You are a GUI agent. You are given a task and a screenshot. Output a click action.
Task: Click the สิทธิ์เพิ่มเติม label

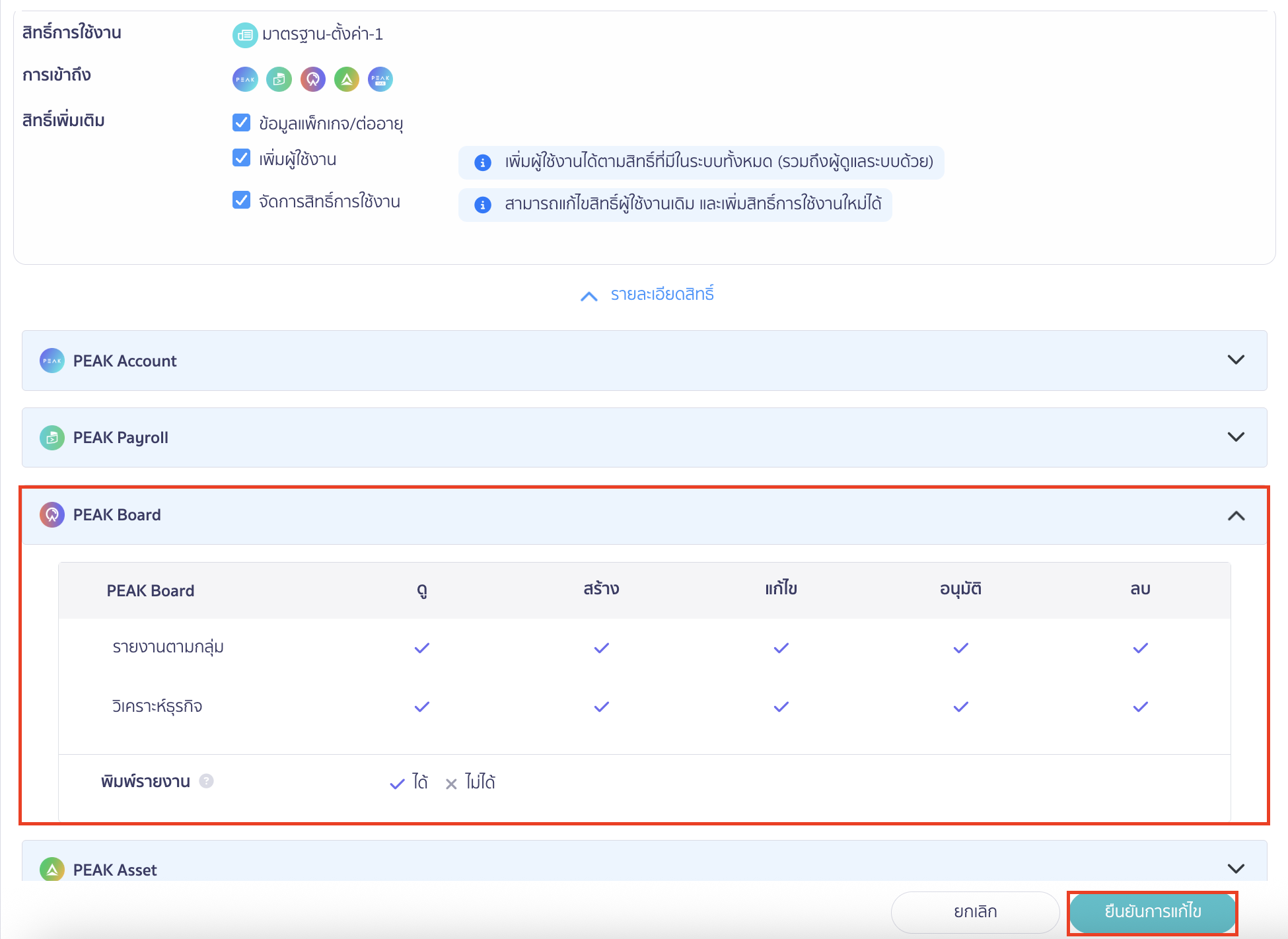coord(63,120)
